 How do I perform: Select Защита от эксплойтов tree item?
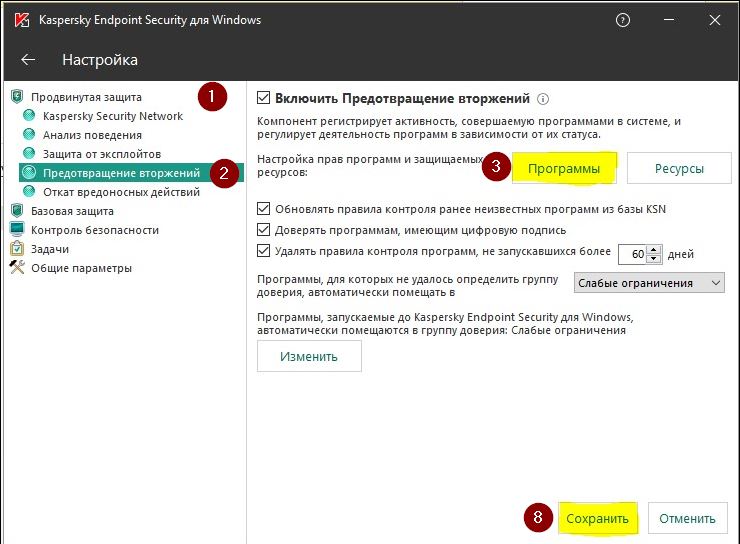click(x=102, y=154)
